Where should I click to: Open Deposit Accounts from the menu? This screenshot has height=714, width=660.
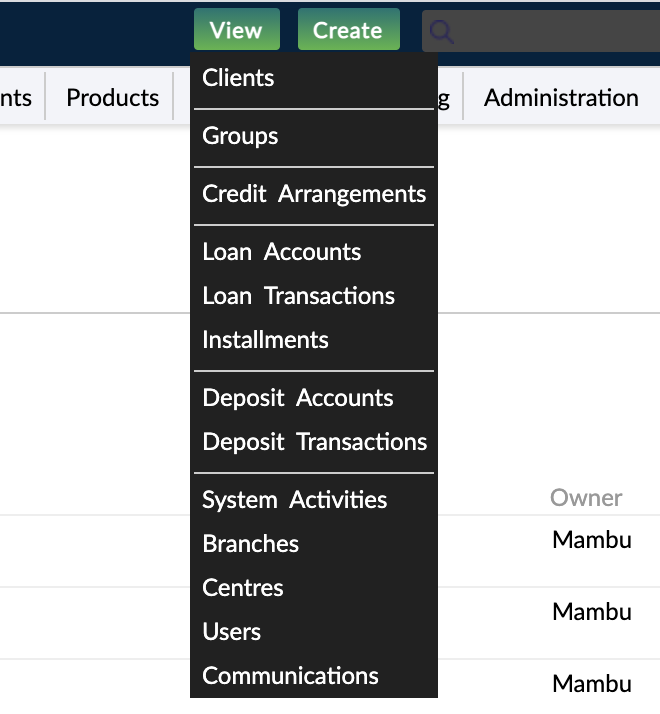[313, 398]
